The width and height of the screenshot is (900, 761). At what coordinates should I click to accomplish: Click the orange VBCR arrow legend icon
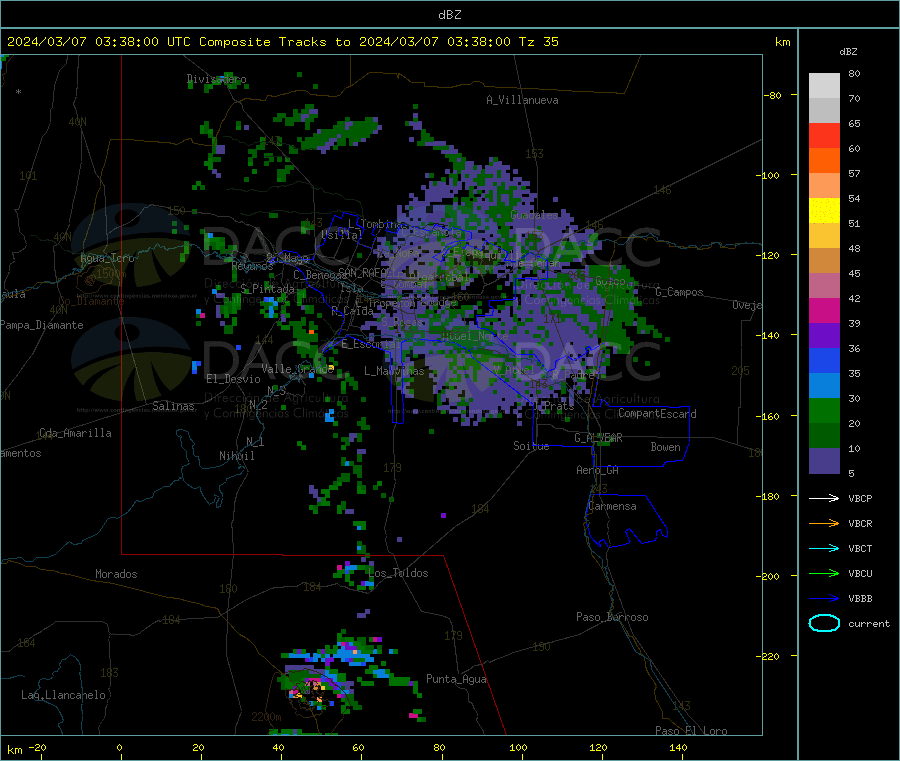(x=824, y=523)
